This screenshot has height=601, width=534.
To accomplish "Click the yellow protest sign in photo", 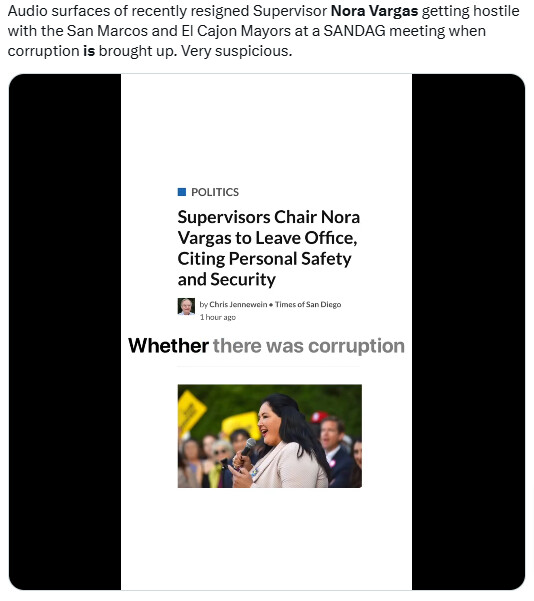I will [x=191, y=411].
